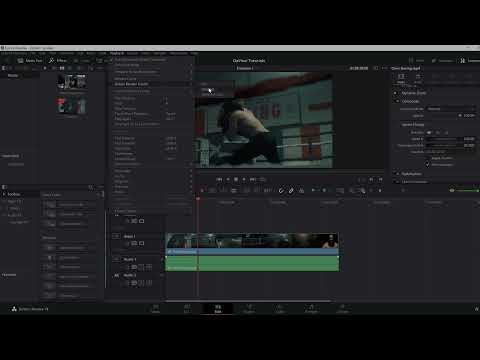
Task: Select trim edit mode tool
Action: [212, 191]
